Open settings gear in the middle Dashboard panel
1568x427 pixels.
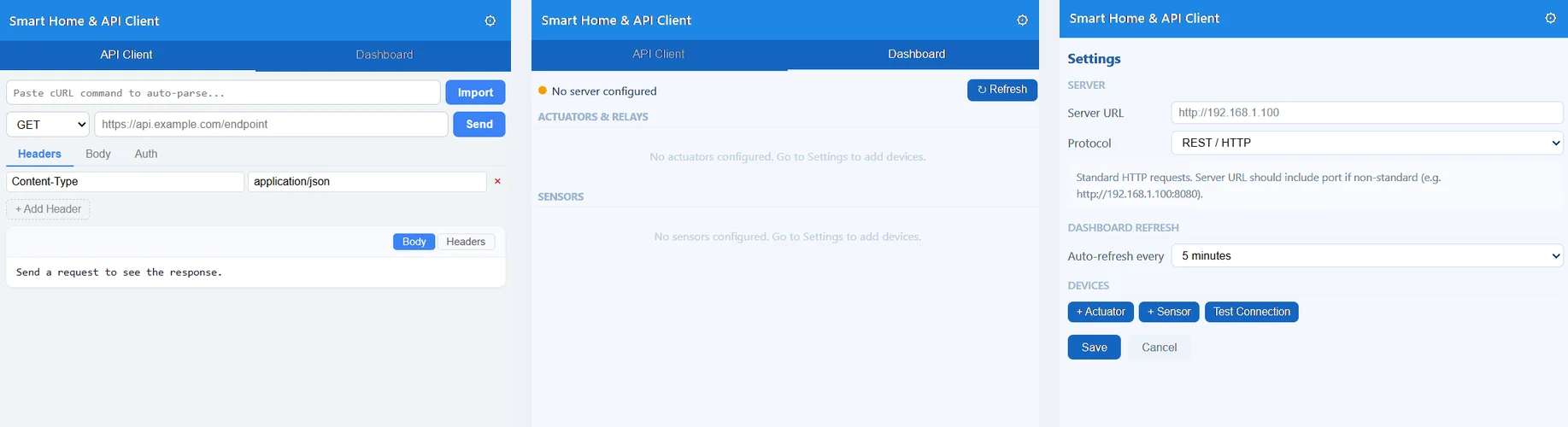click(1023, 20)
